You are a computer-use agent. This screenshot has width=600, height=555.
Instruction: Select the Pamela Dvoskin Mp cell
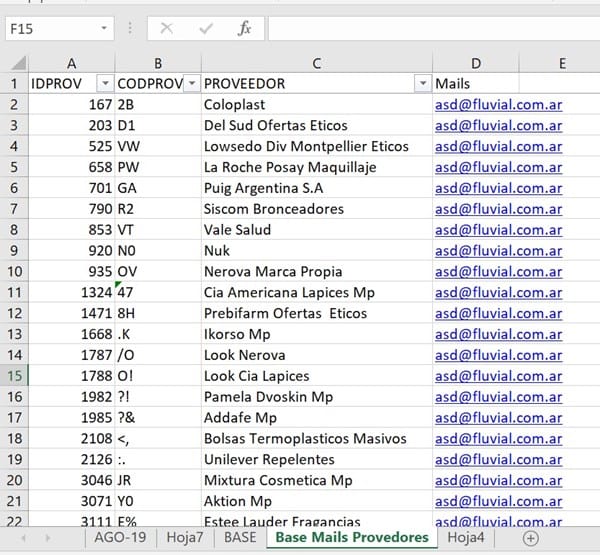(x=317, y=397)
